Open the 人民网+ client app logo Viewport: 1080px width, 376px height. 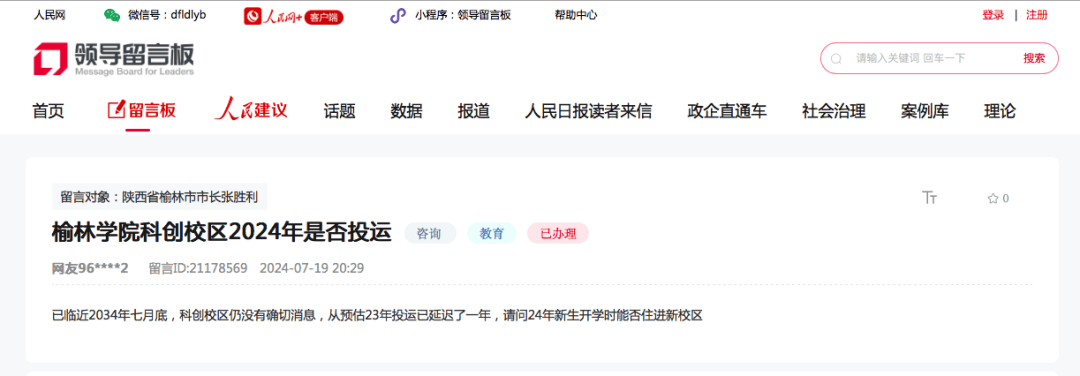tap(293, 16)
